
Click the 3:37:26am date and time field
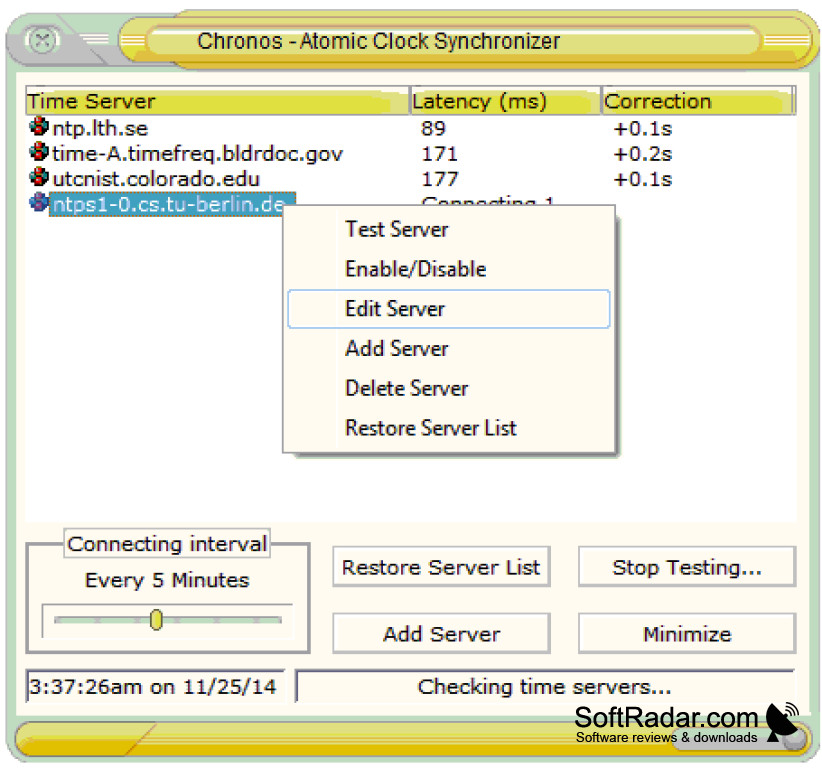[155, 686]
